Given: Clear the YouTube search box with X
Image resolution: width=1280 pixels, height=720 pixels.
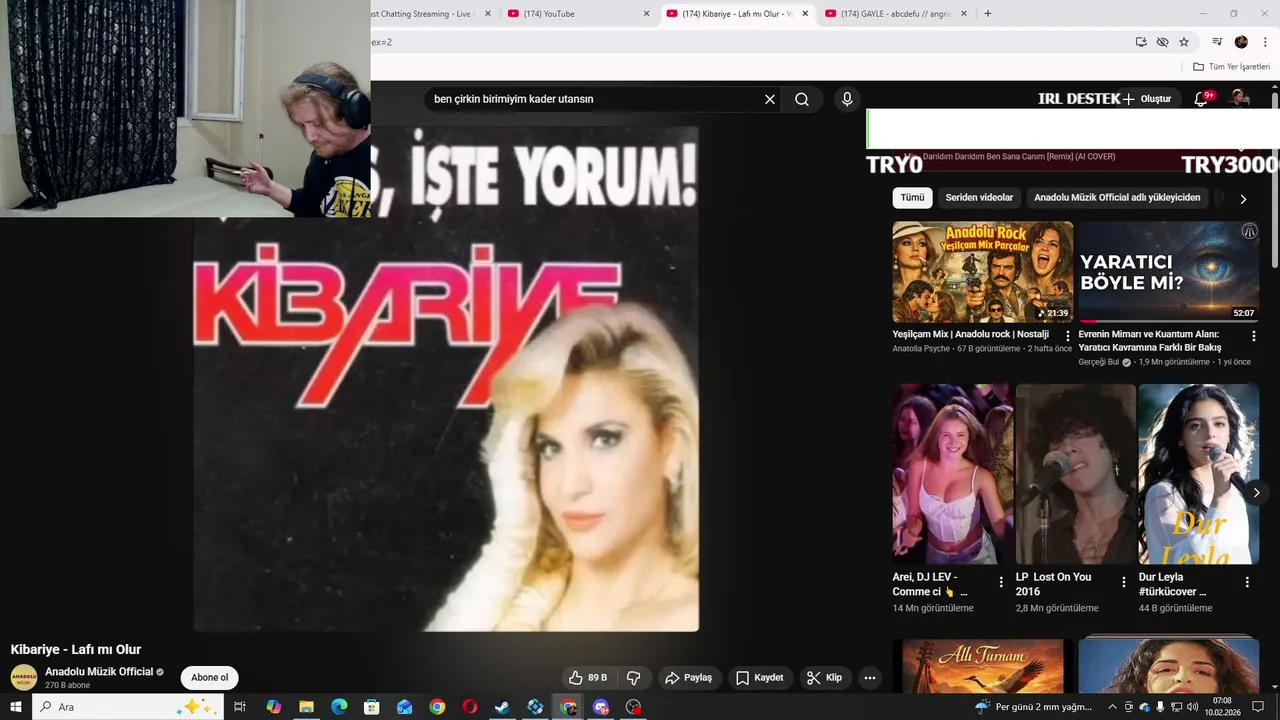Looking at the screenshot, I should 770,99.
